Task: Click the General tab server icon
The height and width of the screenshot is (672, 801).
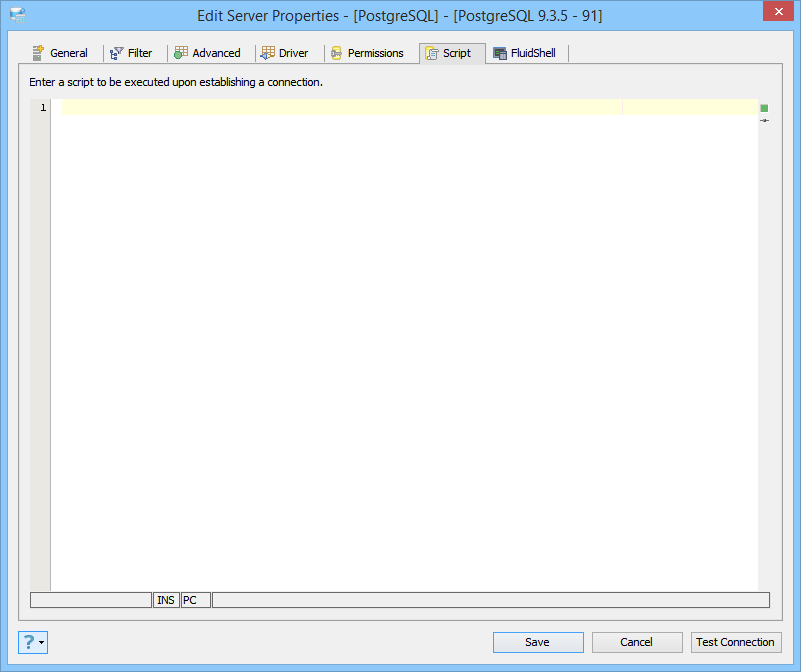Action: (38, 53)
